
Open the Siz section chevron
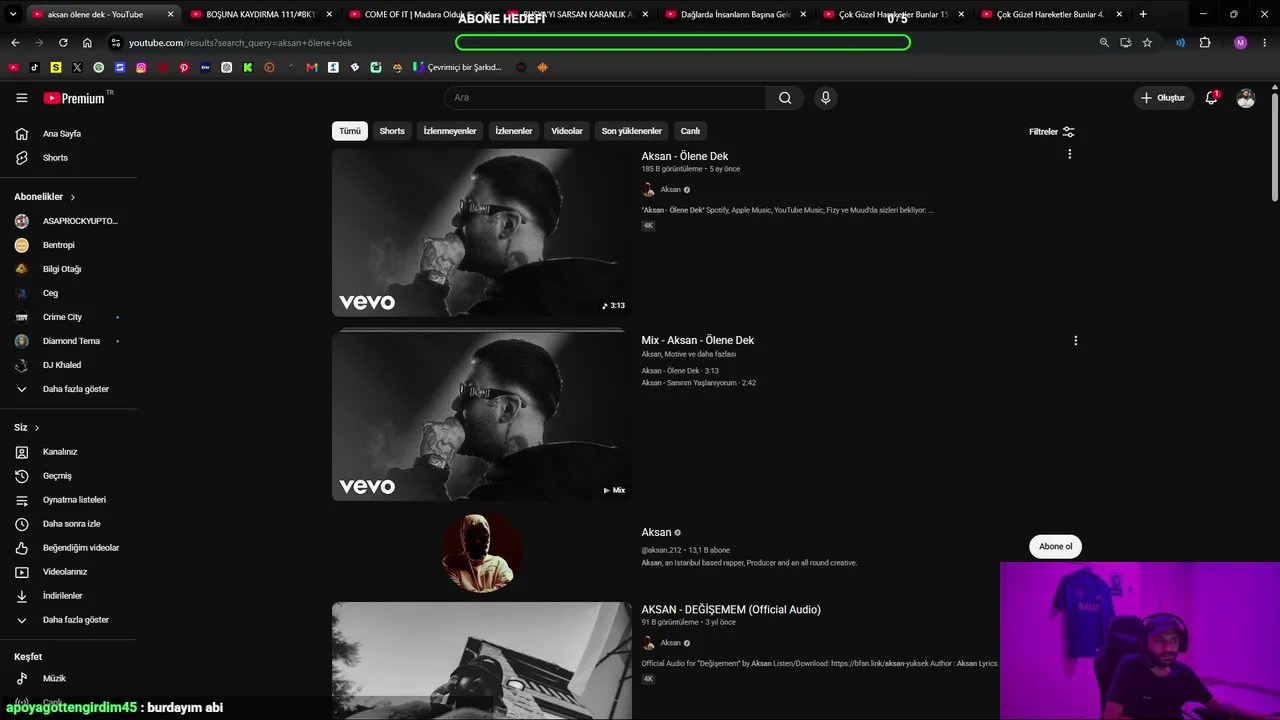pyautogui.click(x=37, y=428)
